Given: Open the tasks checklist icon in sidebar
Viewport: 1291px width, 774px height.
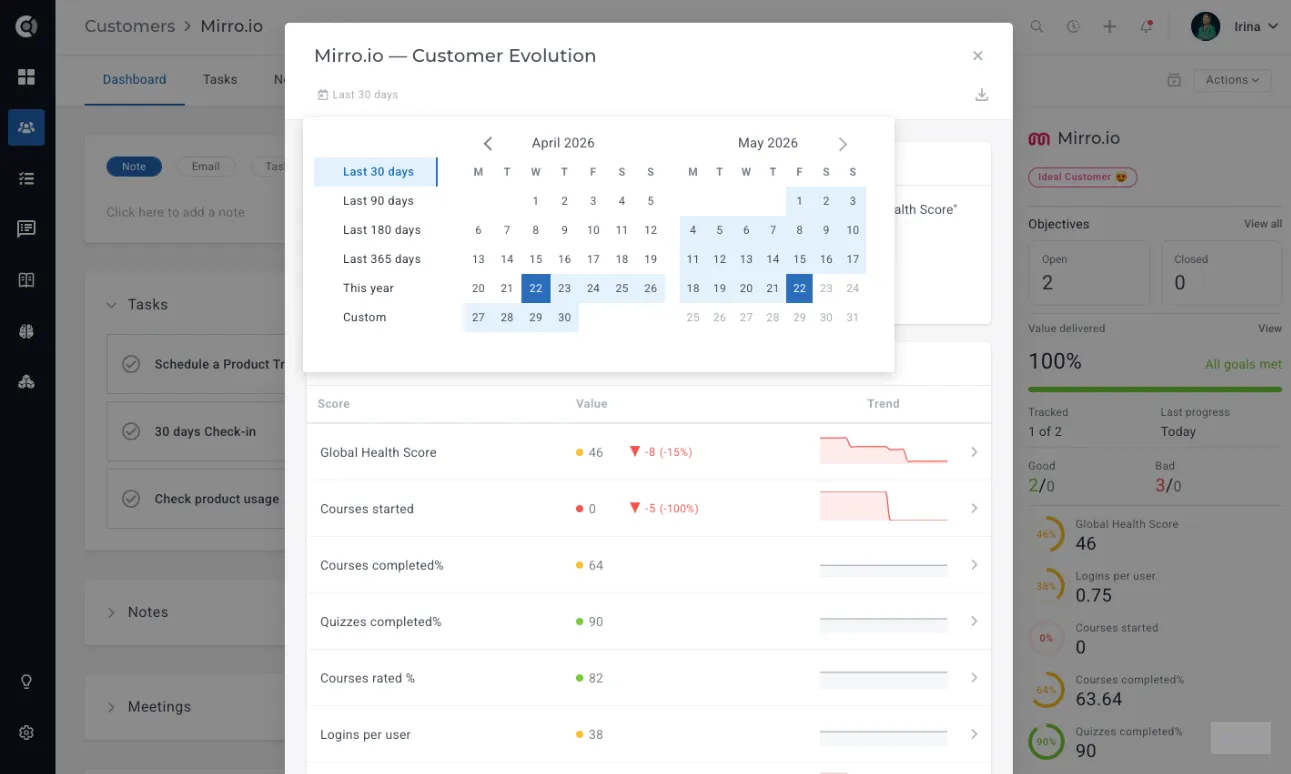Looking at the screenshot, I should [27, 179].
